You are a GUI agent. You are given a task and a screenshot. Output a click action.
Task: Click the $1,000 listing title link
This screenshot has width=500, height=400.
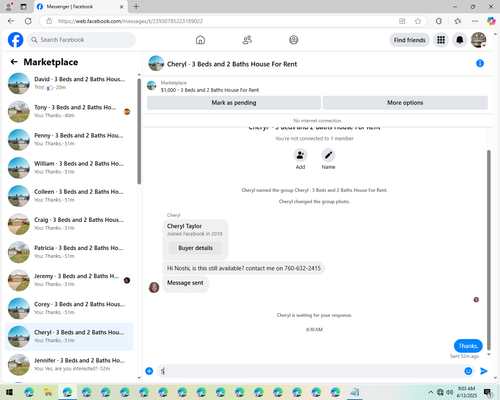(210, 90)
